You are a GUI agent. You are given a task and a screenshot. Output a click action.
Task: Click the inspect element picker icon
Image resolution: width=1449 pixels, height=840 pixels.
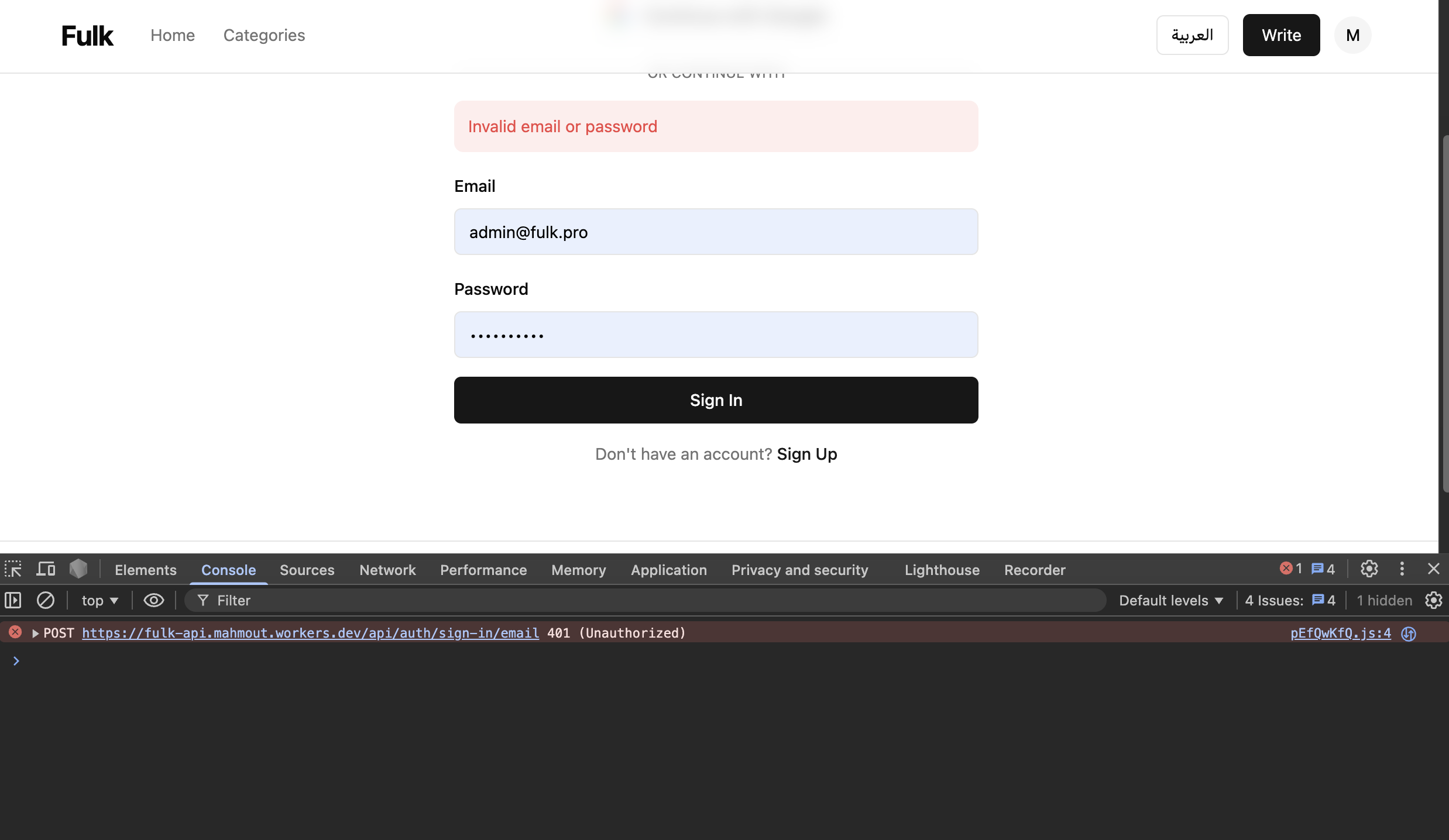[x=13, y=569]
